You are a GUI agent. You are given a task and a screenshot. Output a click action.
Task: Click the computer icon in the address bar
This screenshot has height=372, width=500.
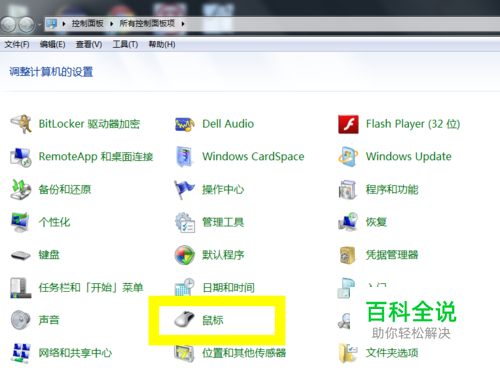52,24
